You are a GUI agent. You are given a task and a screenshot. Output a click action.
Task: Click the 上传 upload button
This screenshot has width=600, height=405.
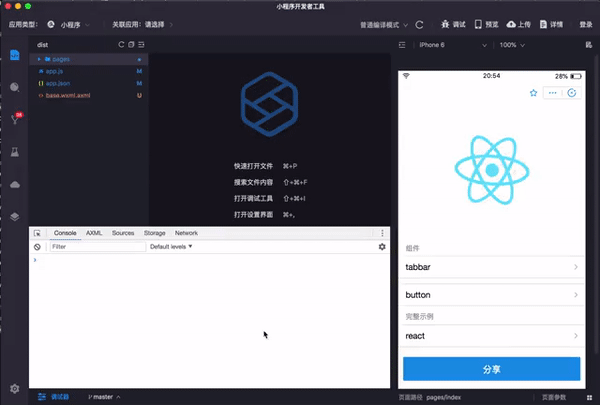(518, 24)
